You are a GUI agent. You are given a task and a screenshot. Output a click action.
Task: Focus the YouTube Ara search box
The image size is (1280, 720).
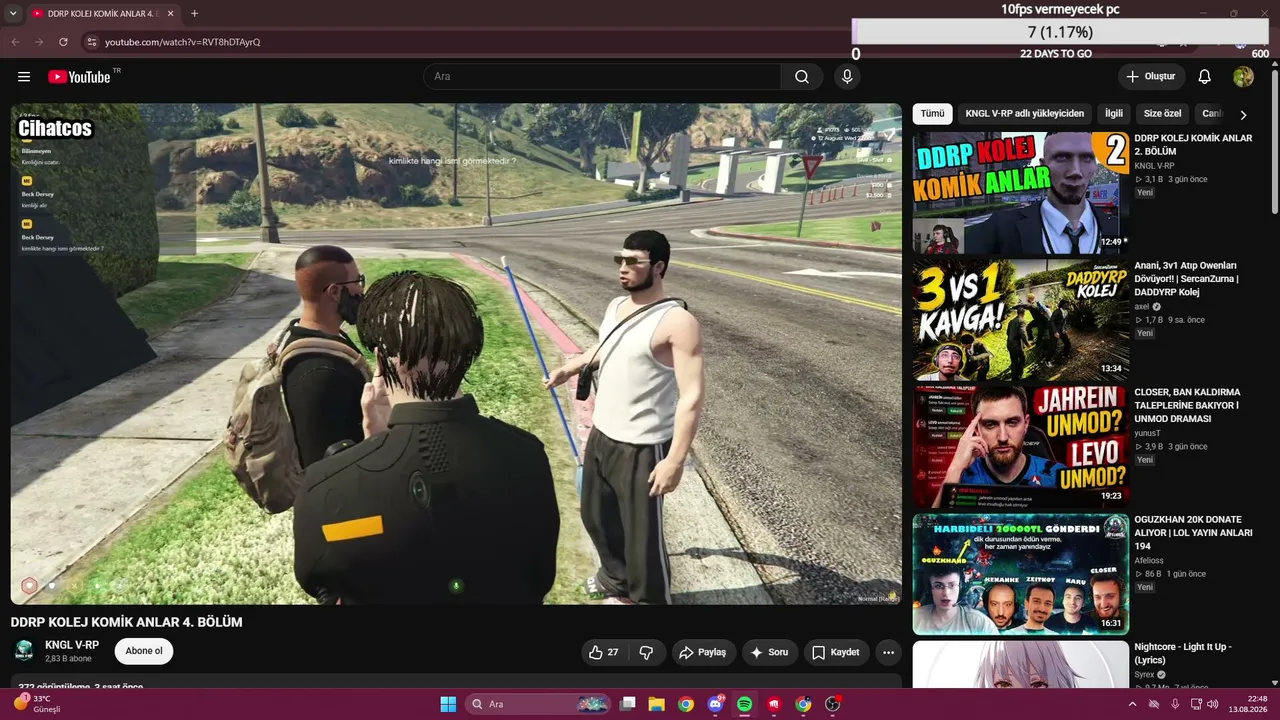coord(602,77)
